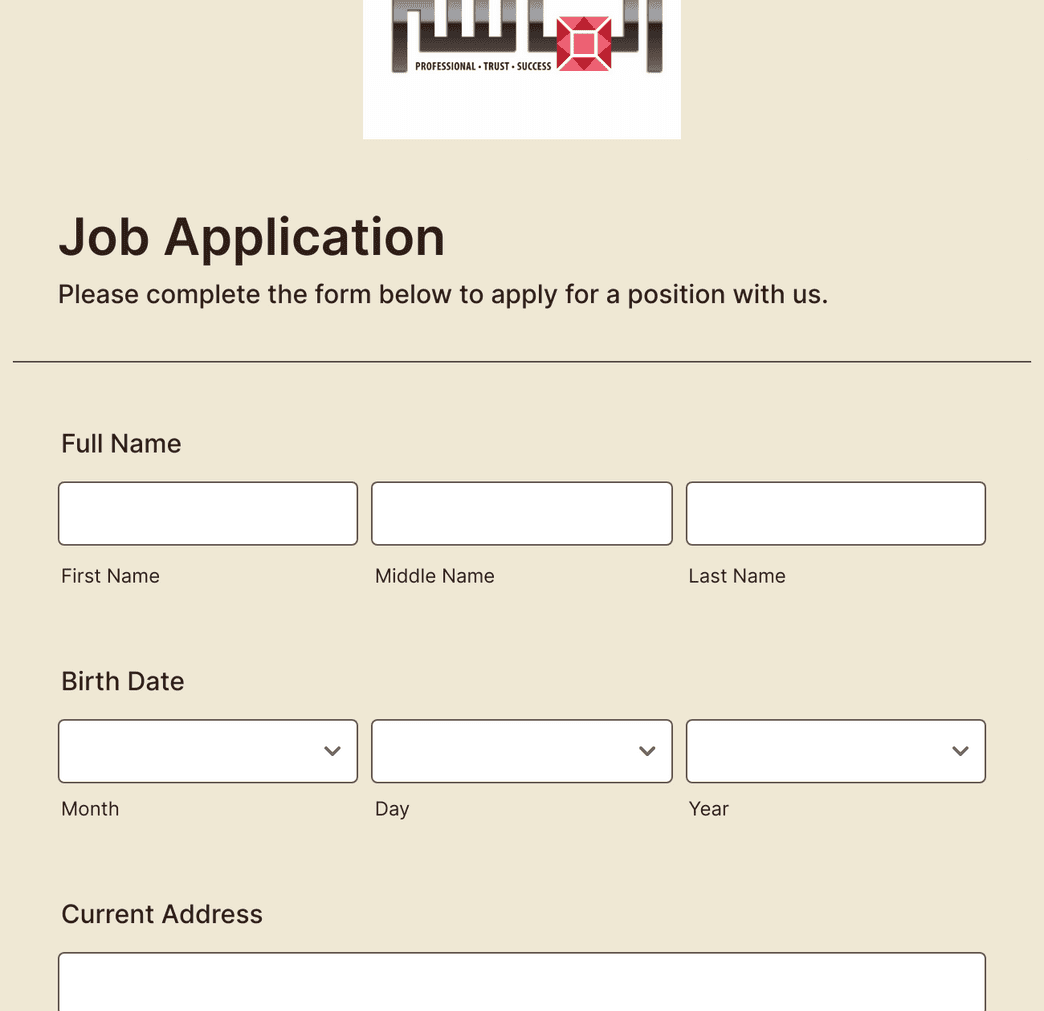
Task: Click the 'Birth Date' section label
Action: coord(123,681)
